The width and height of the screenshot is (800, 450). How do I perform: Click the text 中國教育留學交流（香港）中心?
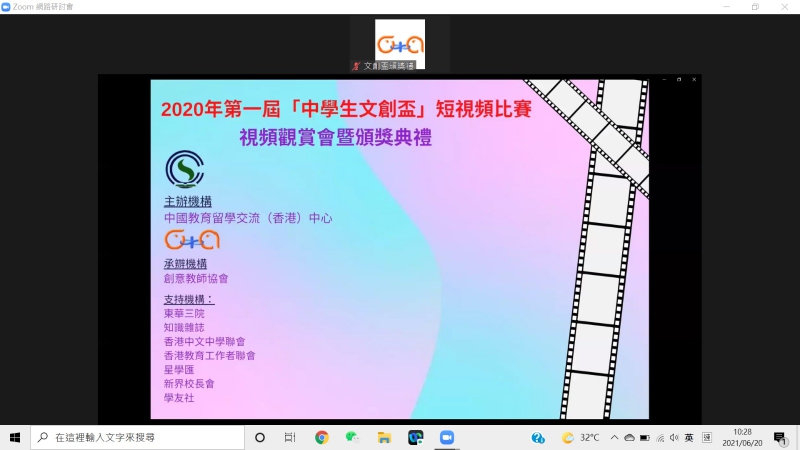pos(248,218)
